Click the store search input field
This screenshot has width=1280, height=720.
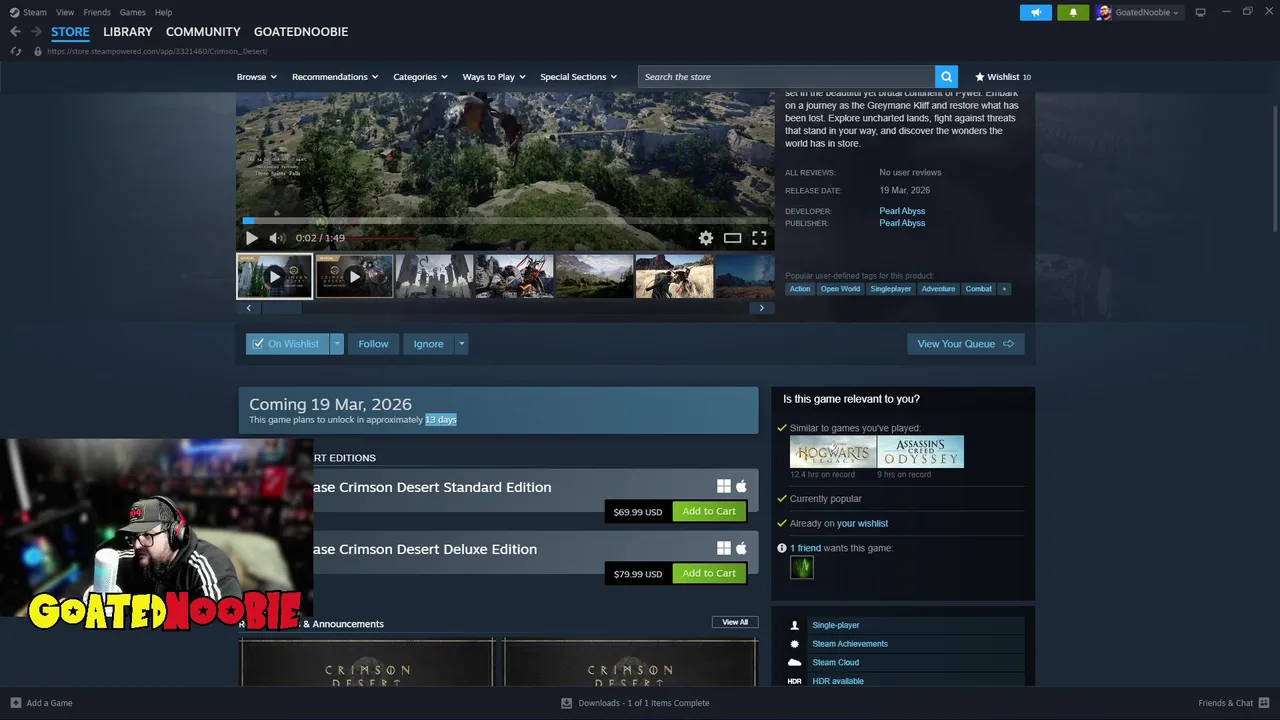pyautogui.click(x=786, y=77)
